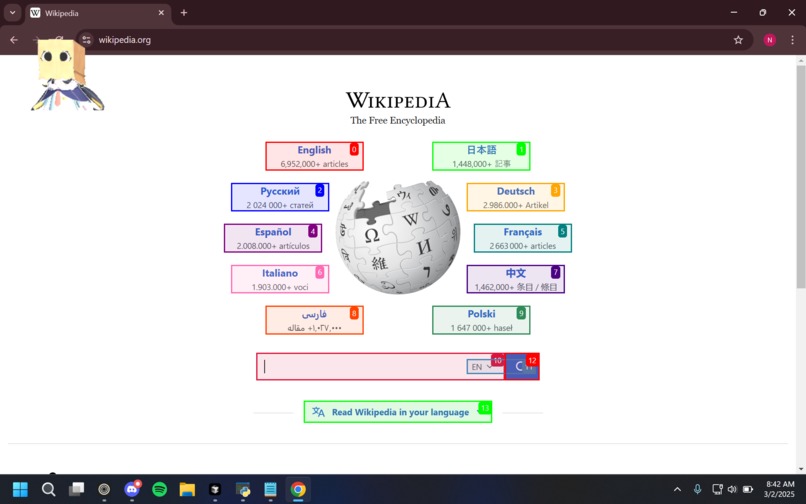Open Notepad from the taskbar
806x504 pixels.
270,489
